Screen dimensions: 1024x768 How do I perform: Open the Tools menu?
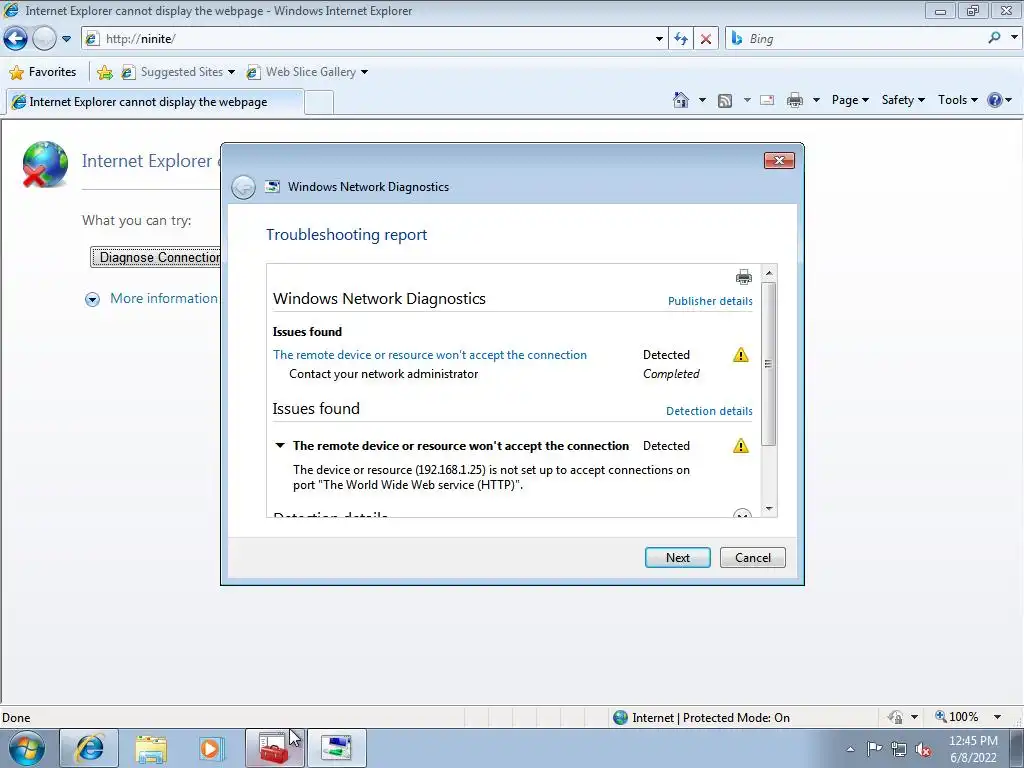click(x=957, y=100)
